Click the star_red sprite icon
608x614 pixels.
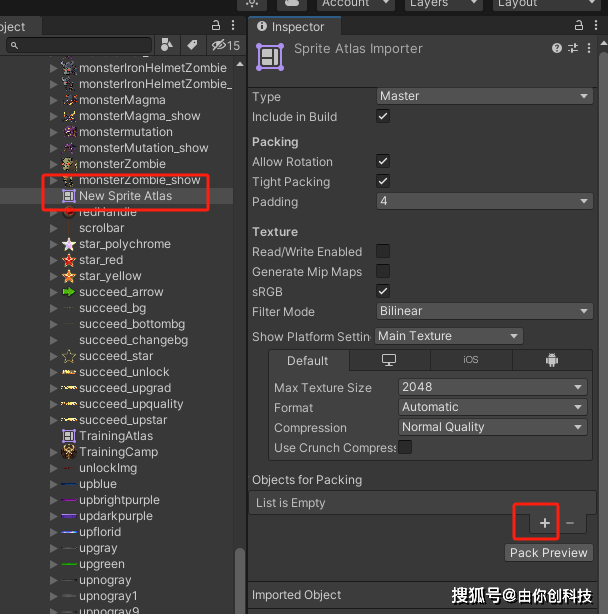pos(69,260)
